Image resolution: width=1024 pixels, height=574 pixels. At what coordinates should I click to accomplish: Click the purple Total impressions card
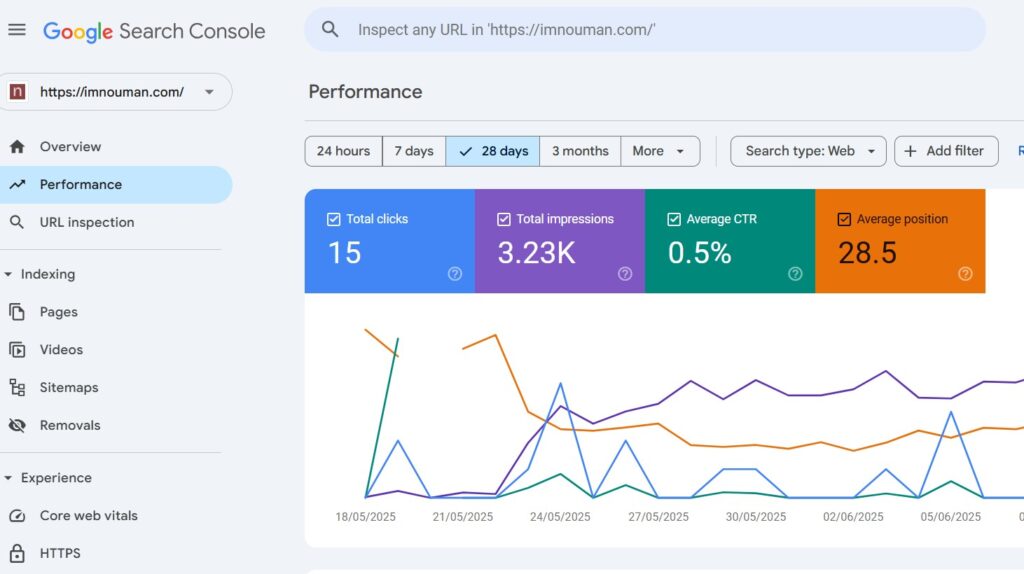pos(560,241)
